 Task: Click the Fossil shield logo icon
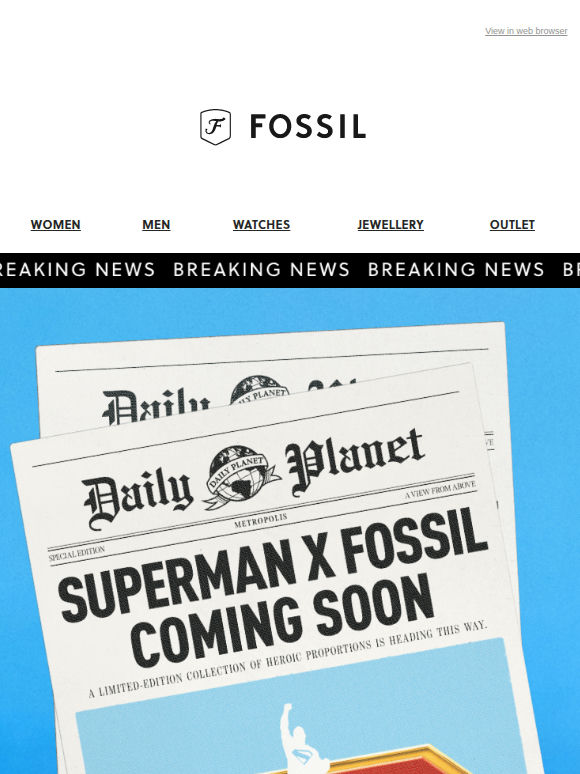point(215,127)
